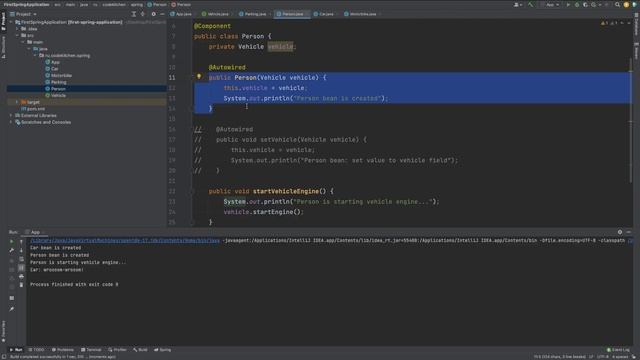Expand External Libraries node
The image size is (640, 360).
point(11,116)
